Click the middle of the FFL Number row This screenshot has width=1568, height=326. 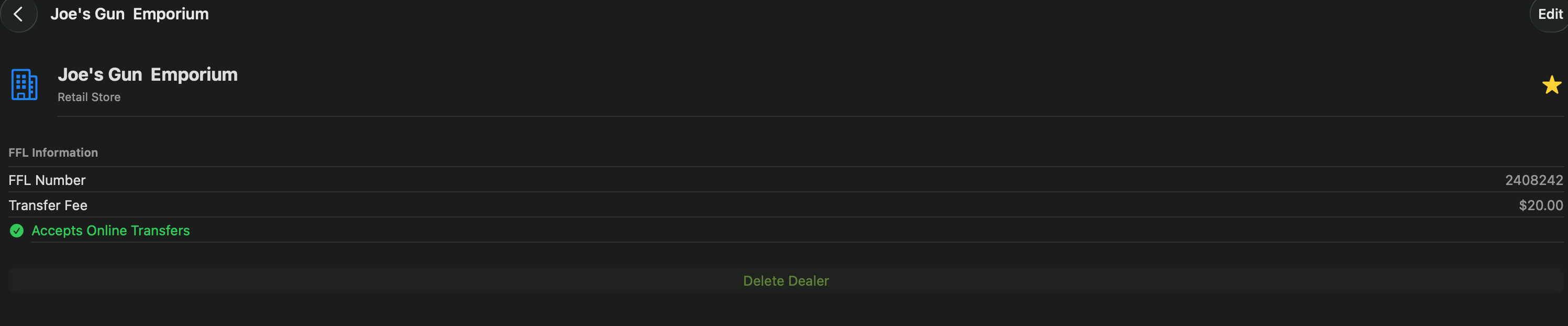785,180
